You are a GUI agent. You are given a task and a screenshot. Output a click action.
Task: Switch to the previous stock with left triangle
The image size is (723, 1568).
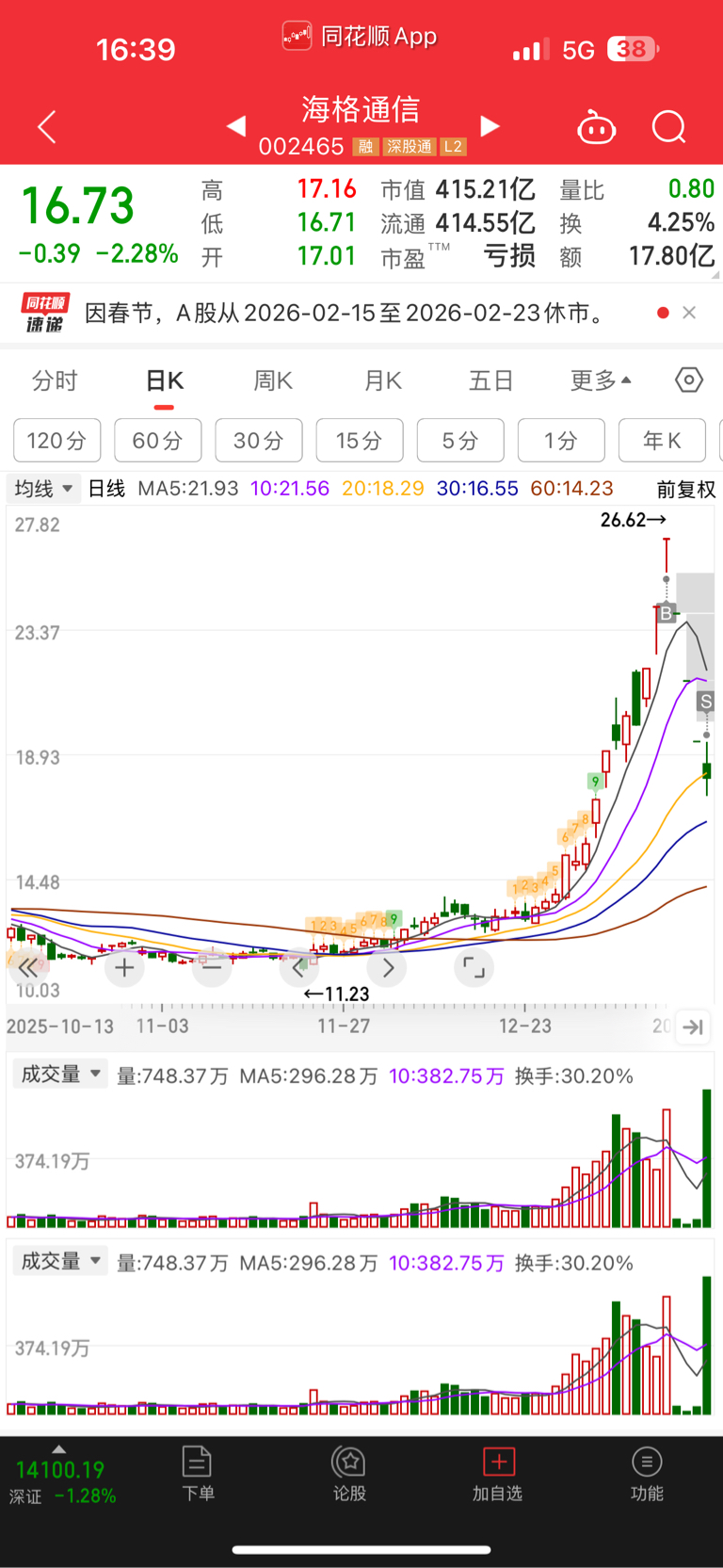(x=236, y=125)
